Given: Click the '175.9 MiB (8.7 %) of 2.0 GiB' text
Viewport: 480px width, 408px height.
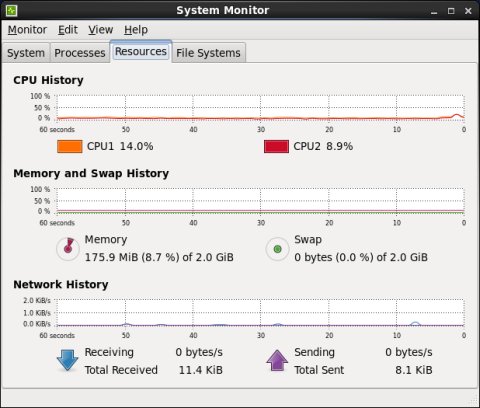Looking at the screenshot, I should 159,257.
